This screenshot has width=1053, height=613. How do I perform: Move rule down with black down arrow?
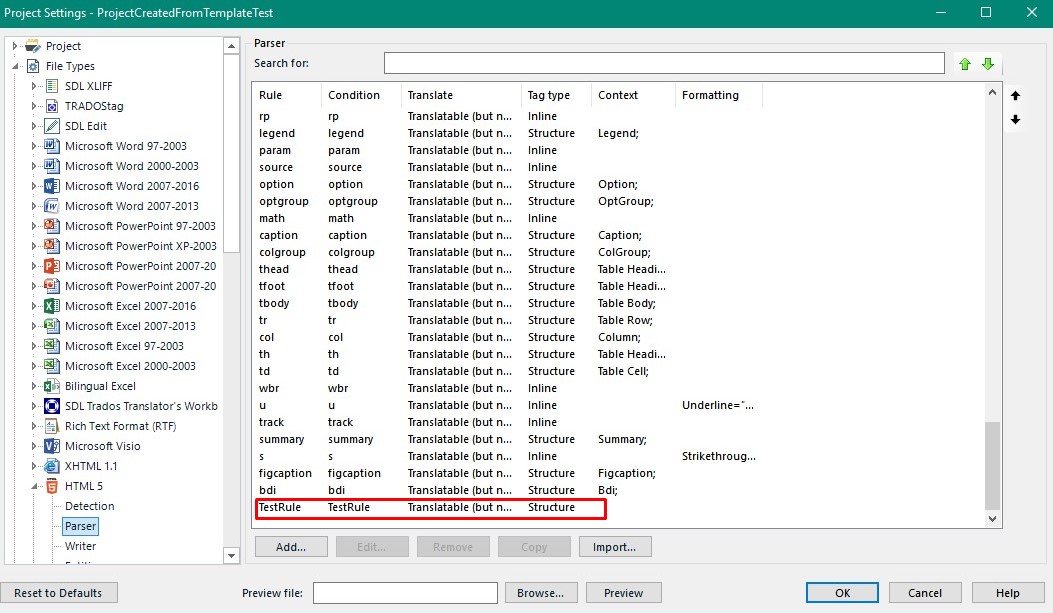[x=1016, y=120]
